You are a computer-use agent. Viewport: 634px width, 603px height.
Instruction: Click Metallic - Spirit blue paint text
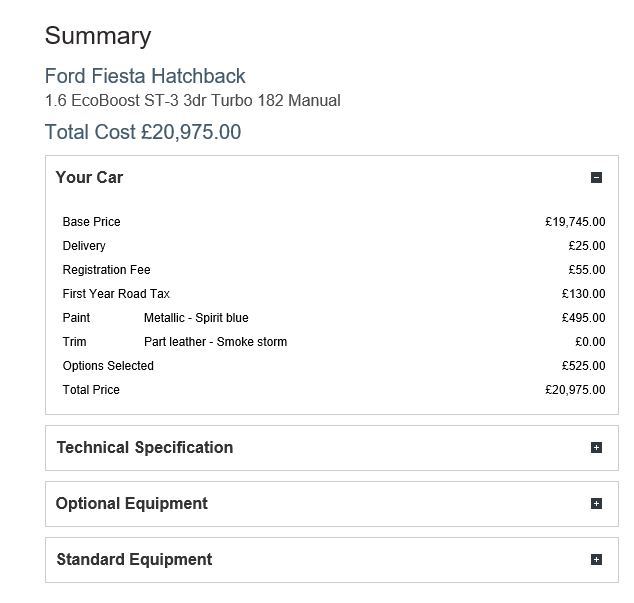coord(196,318)
